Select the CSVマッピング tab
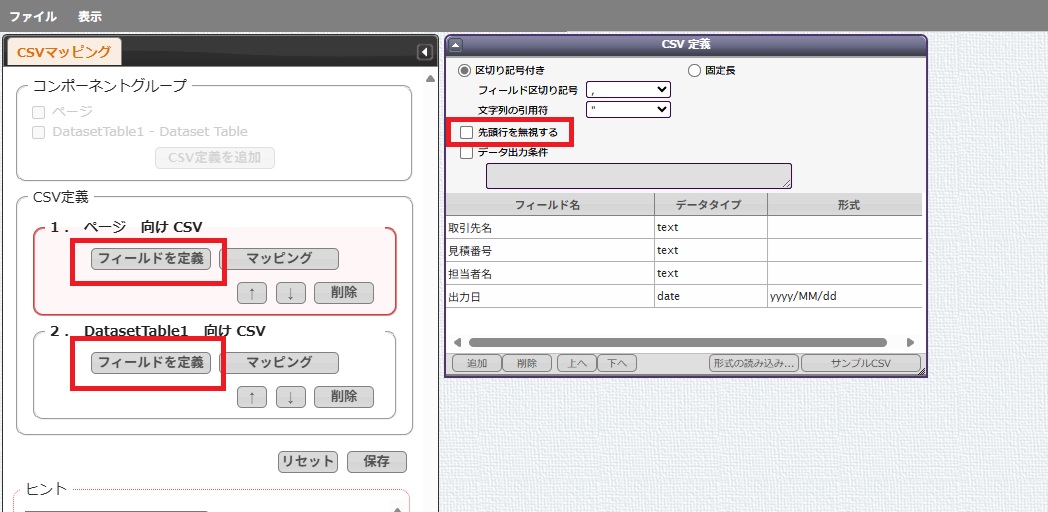1048x512 pixels. (x=64, y=52)
